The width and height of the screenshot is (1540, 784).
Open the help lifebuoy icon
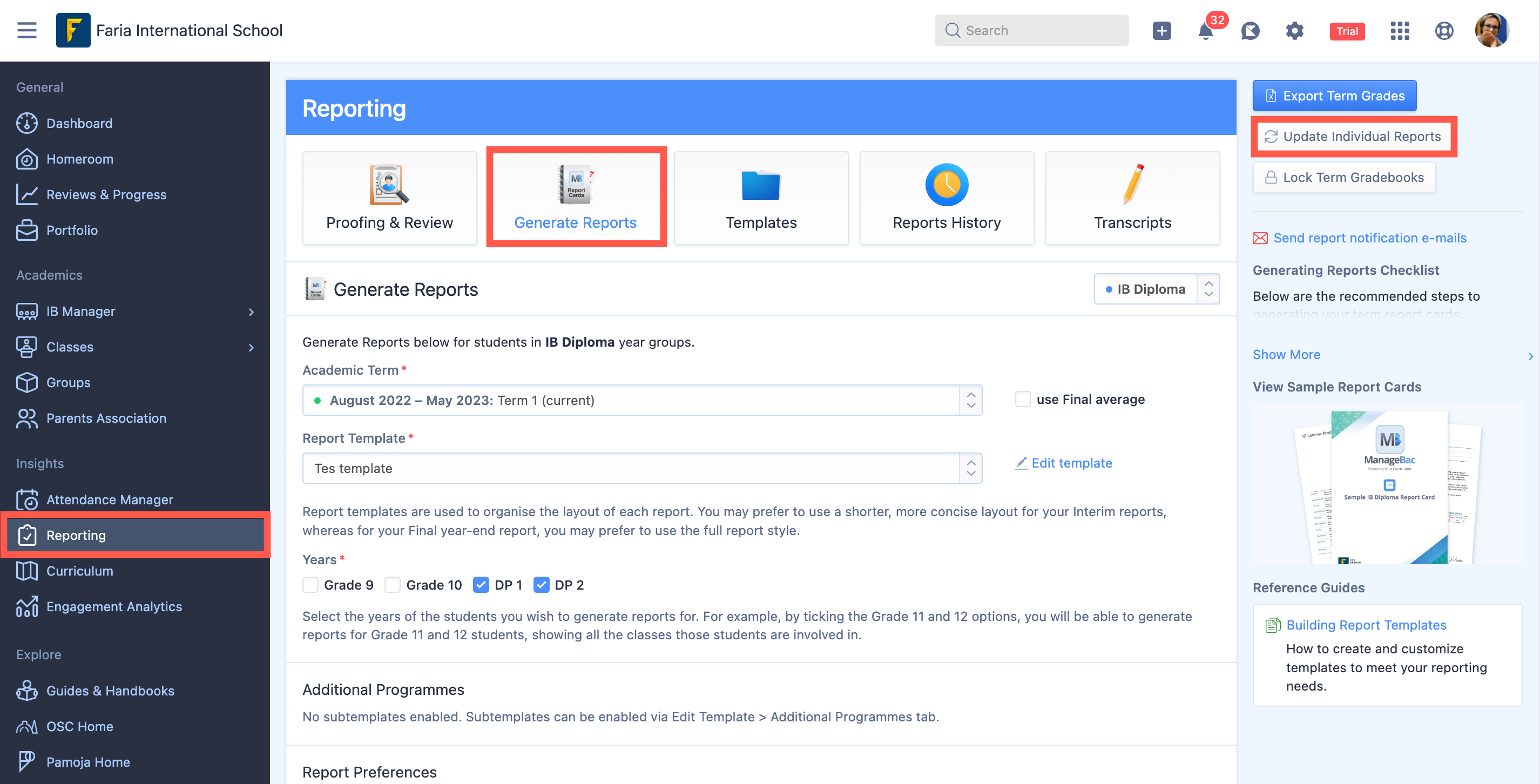click(1444, 30)
